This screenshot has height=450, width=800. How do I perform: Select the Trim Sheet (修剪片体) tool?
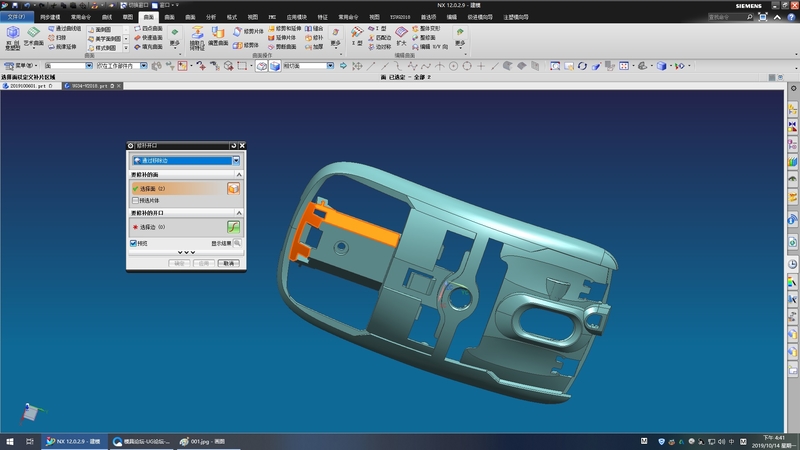coord(248,31)
